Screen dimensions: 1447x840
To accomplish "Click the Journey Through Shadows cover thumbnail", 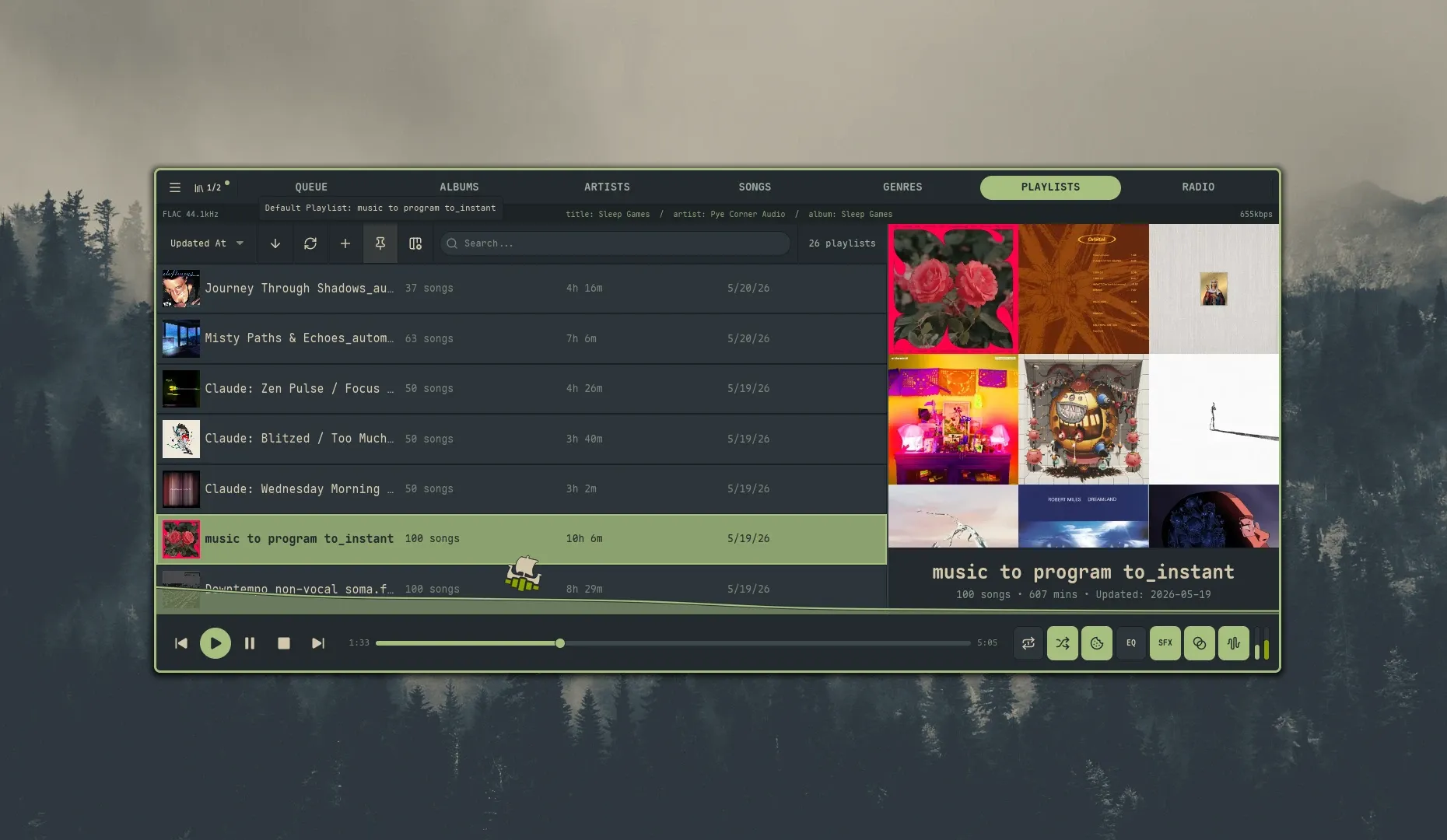I will point(181,289).
